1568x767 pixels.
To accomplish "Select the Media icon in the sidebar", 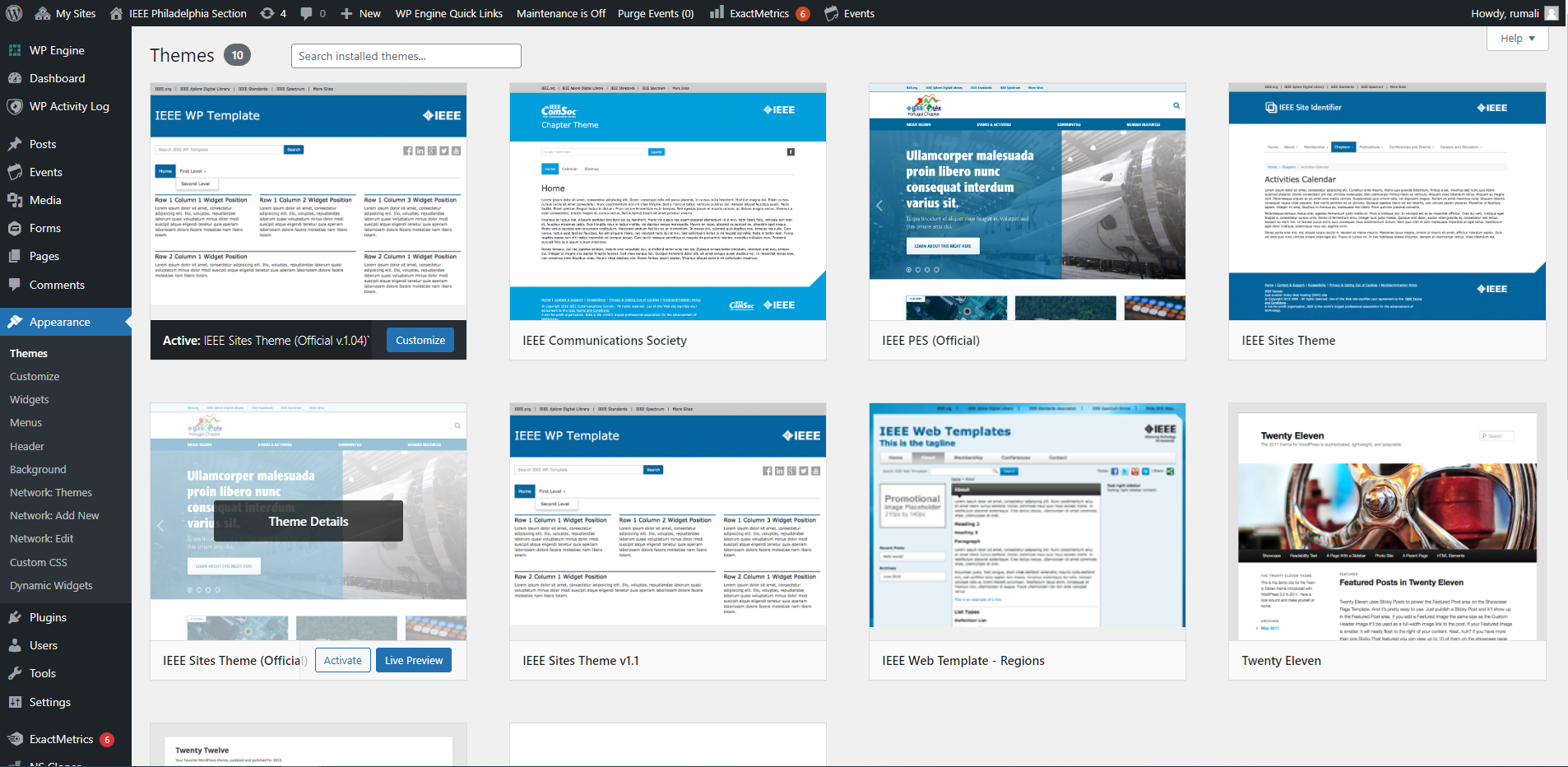I will coord(16,199).
